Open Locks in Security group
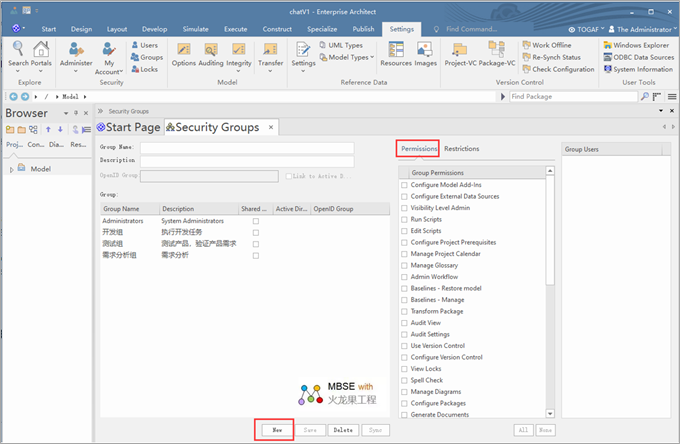This screenshot has width=680, height=444. click(145, 69)
